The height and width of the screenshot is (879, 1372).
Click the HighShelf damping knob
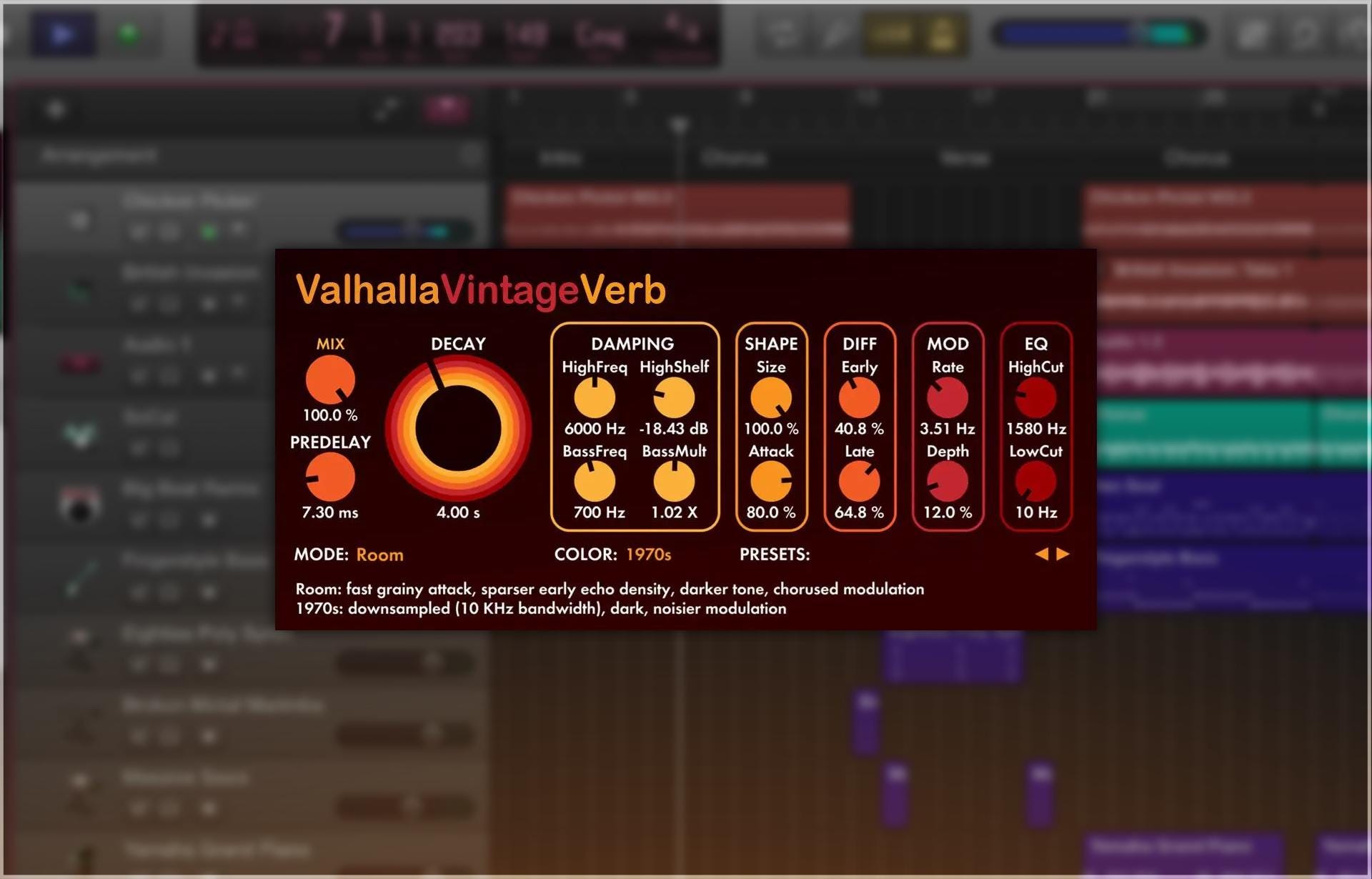pyautogui.click(x=674, y=397)
